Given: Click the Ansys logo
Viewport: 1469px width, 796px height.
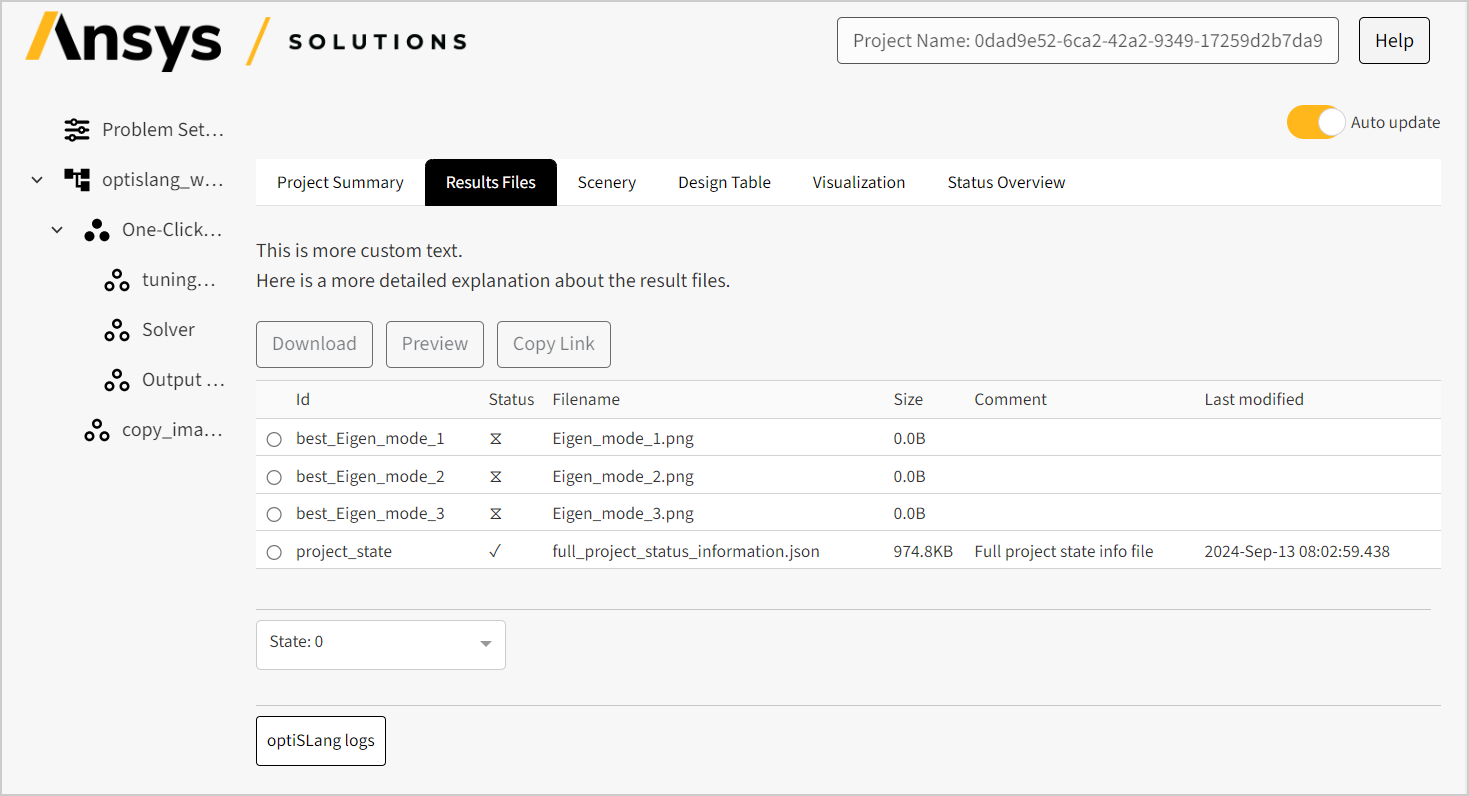Looking at the screenshot, I should (x=123, y=41).
